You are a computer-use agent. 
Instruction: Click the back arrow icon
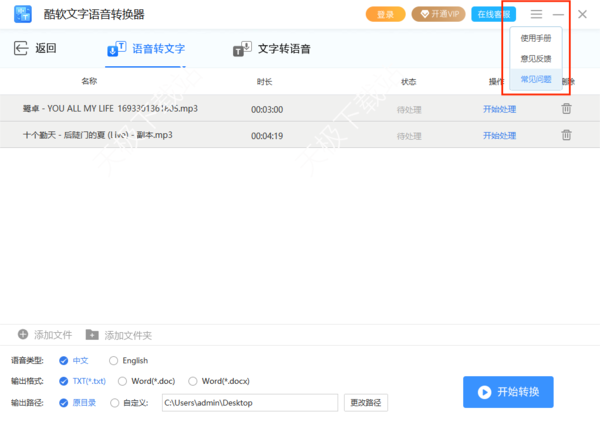point(21,49)
